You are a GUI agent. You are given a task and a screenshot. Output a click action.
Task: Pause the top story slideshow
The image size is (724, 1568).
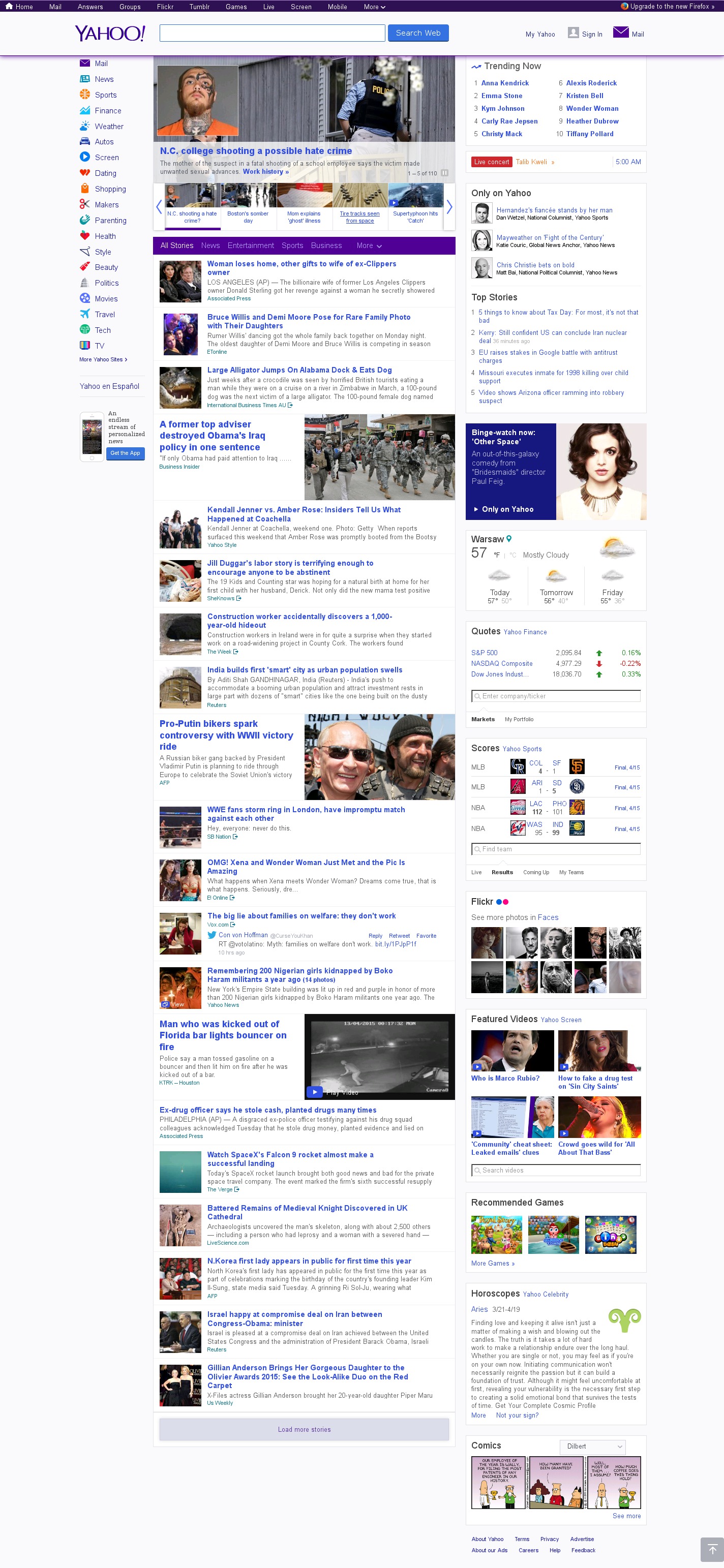(444, 173)
